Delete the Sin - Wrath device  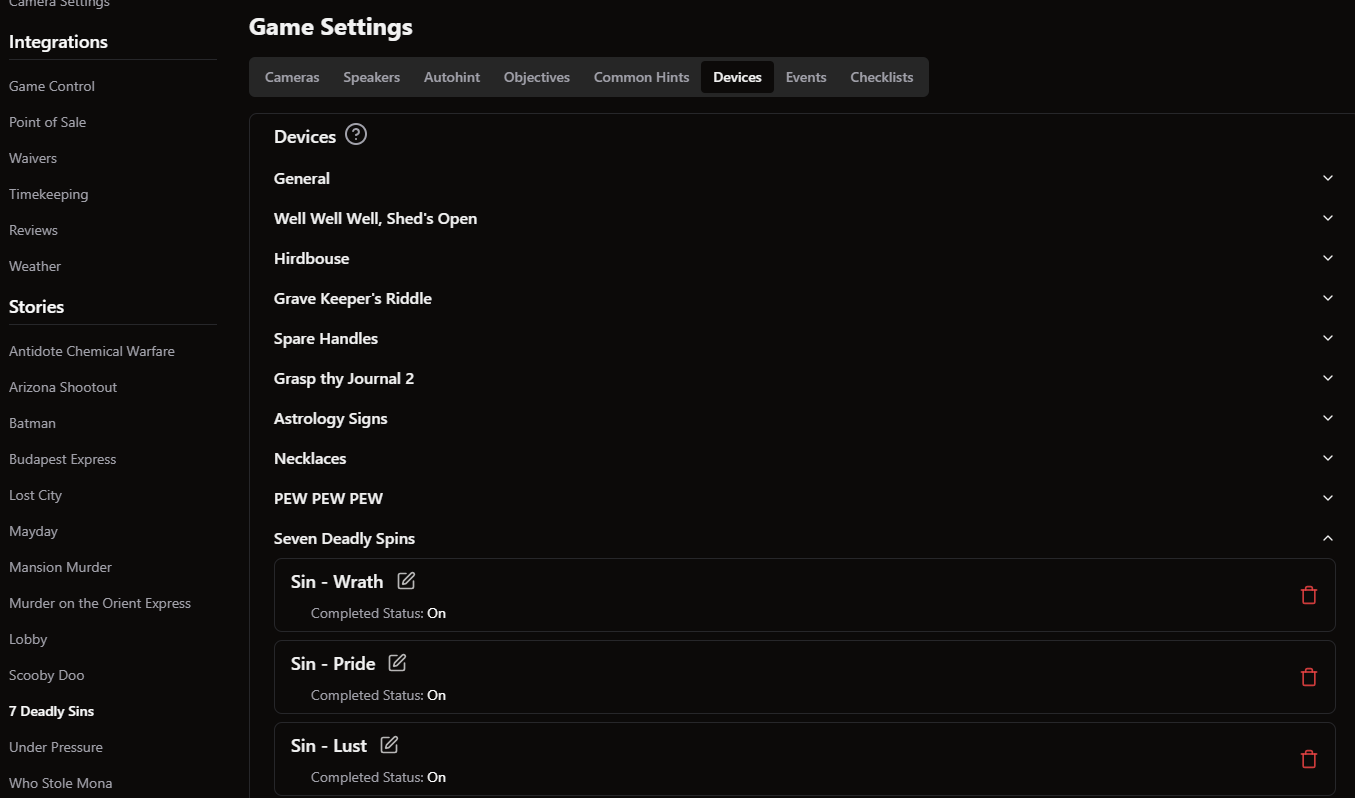[x=1308, y=595]
